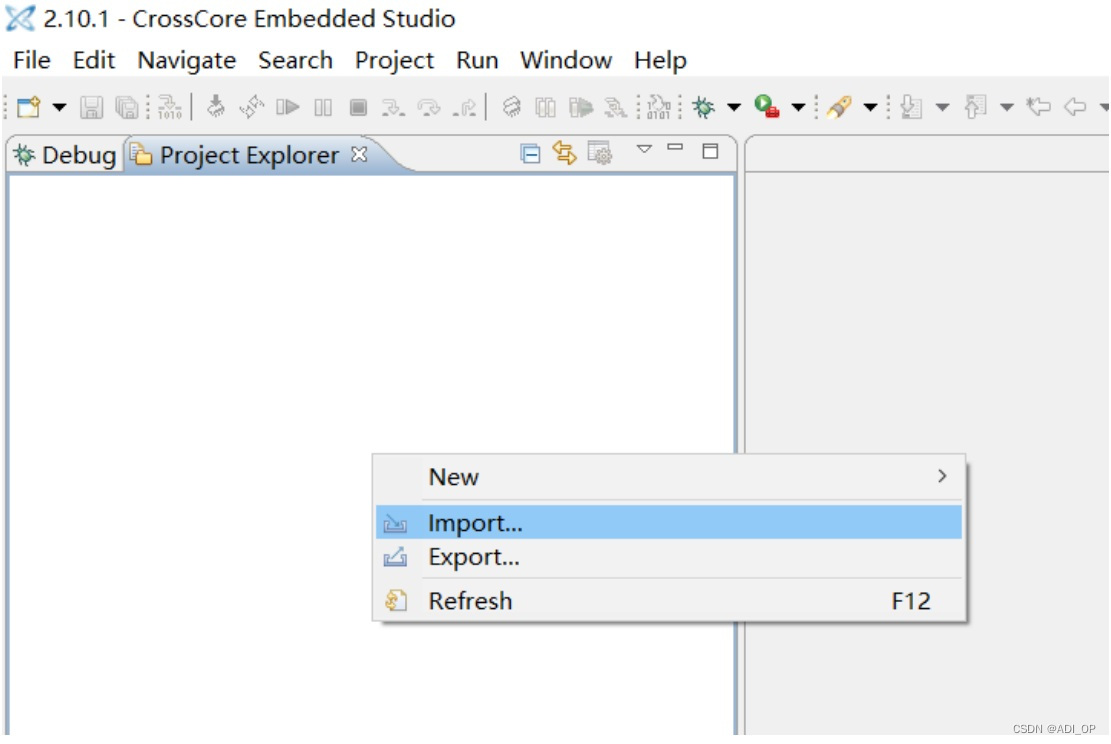This screenshot has width=1111, height=744.
Task: Click the Terminate (stop square) debug icon
Action: coord(359,107)
